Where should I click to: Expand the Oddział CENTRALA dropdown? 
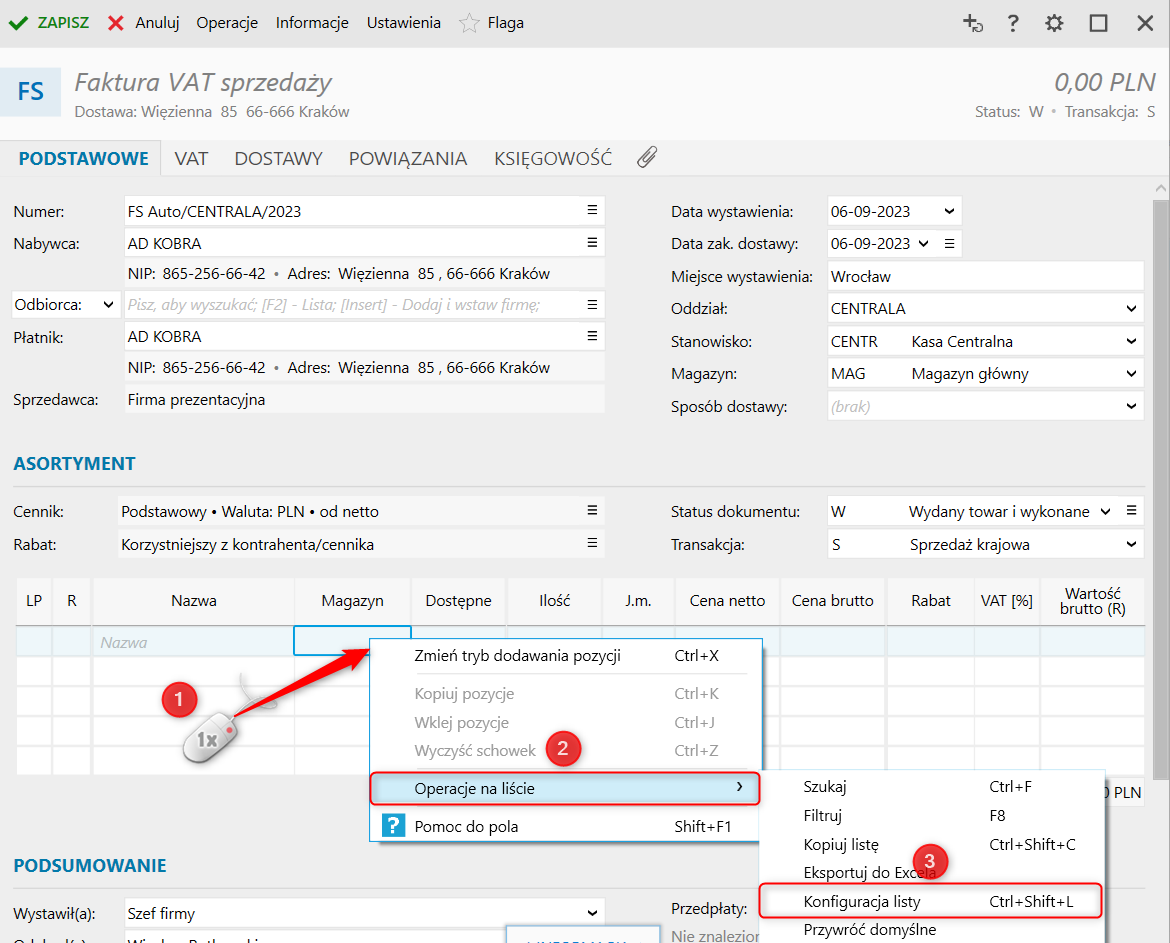click(x=1131, y=309)
